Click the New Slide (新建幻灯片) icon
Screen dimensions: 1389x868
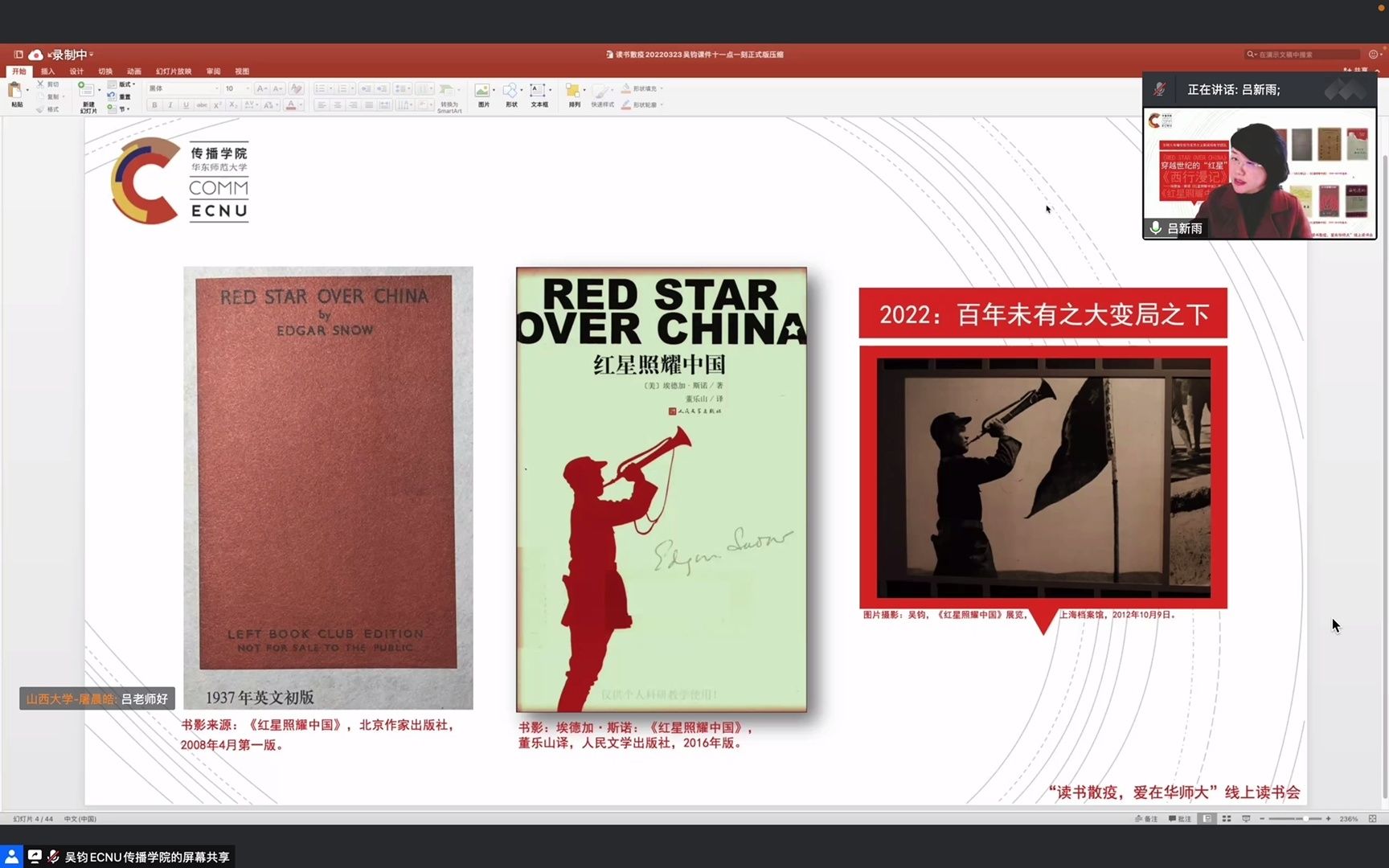[86, 90]
